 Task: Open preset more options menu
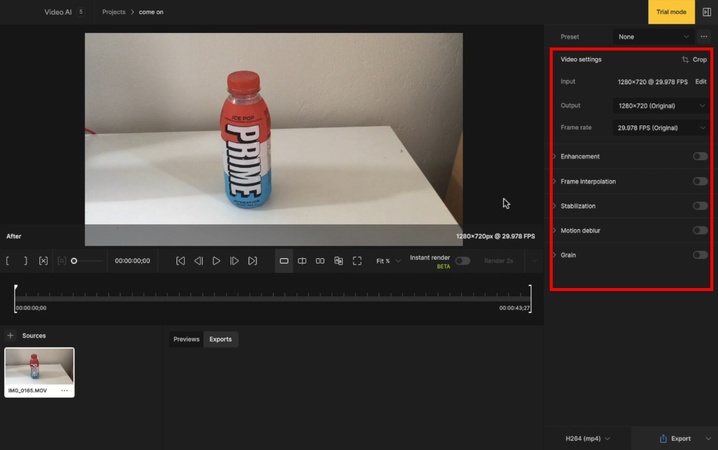click(x=704, y=37)
